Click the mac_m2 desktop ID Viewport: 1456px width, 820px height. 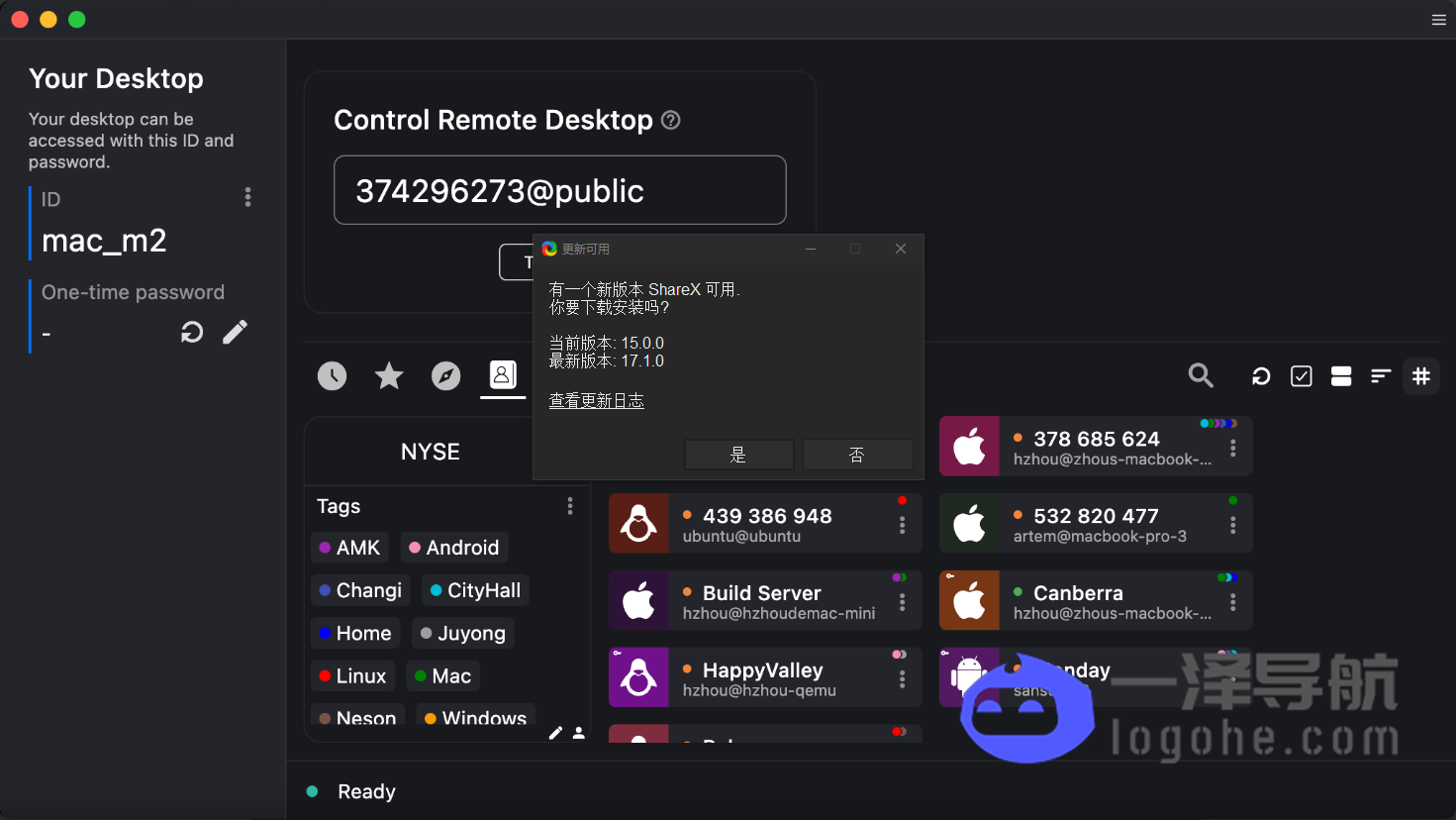pos(104,241)
